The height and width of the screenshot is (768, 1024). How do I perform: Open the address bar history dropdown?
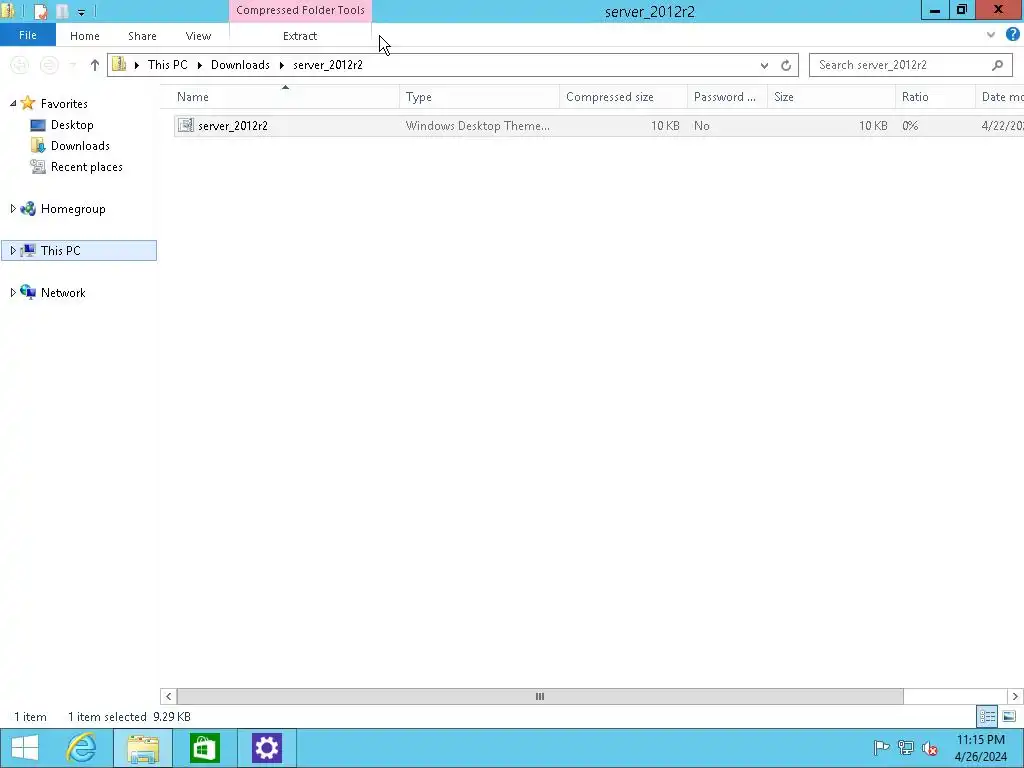[x=764, y=65]
